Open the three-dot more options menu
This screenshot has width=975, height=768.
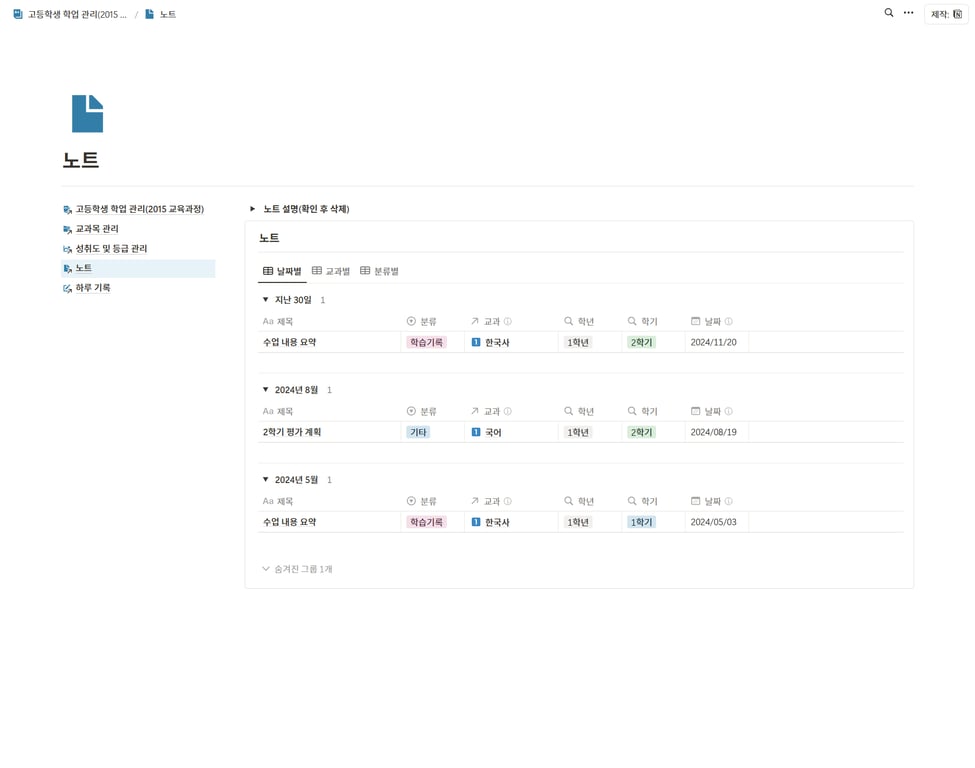[908, 12]
